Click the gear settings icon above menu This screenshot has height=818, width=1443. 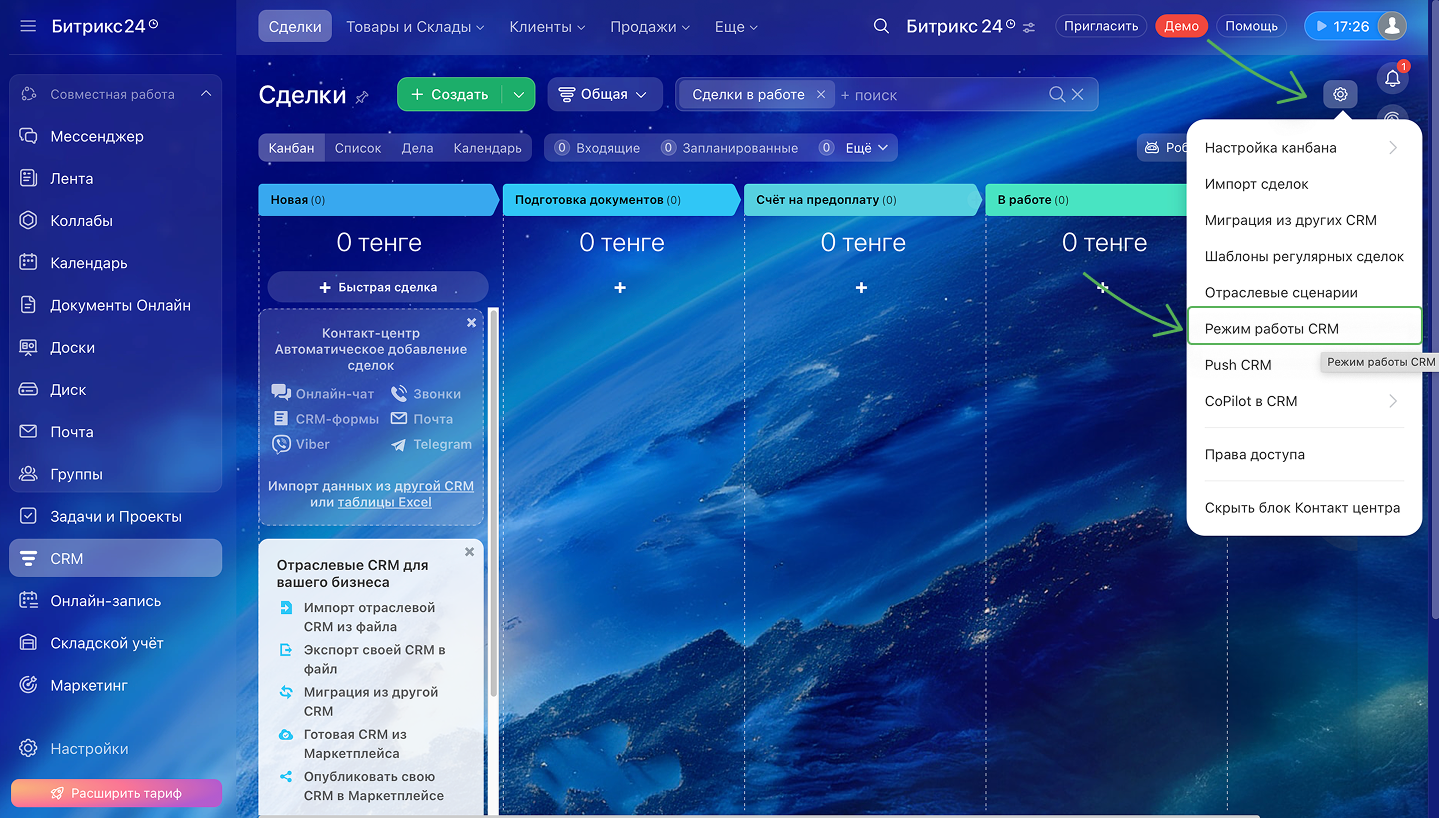coord(1340,95)
